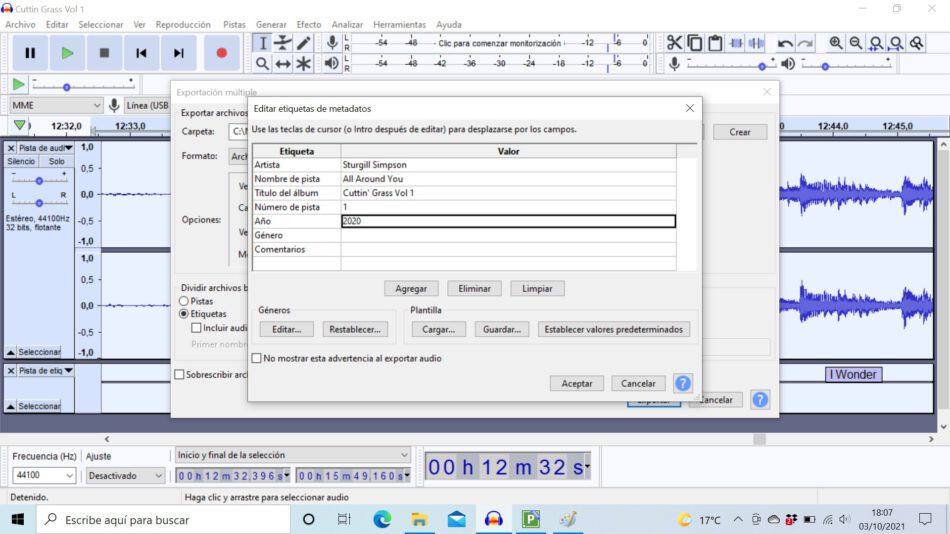The image size is (950, 534).
Task: Click the Paste clipboard icon
Action: click(716, 43)
